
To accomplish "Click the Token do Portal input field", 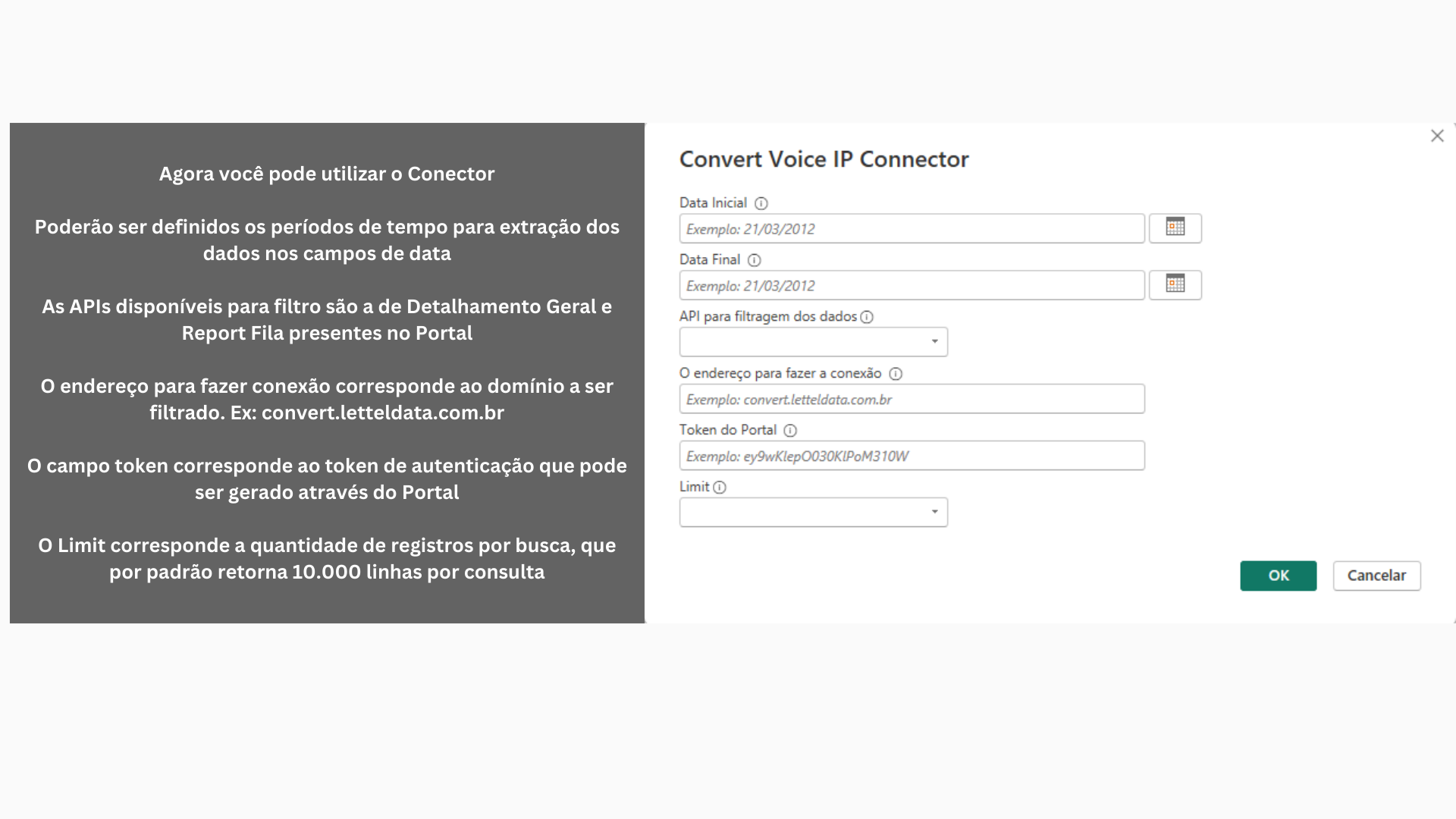I will [x=912, y=456].
